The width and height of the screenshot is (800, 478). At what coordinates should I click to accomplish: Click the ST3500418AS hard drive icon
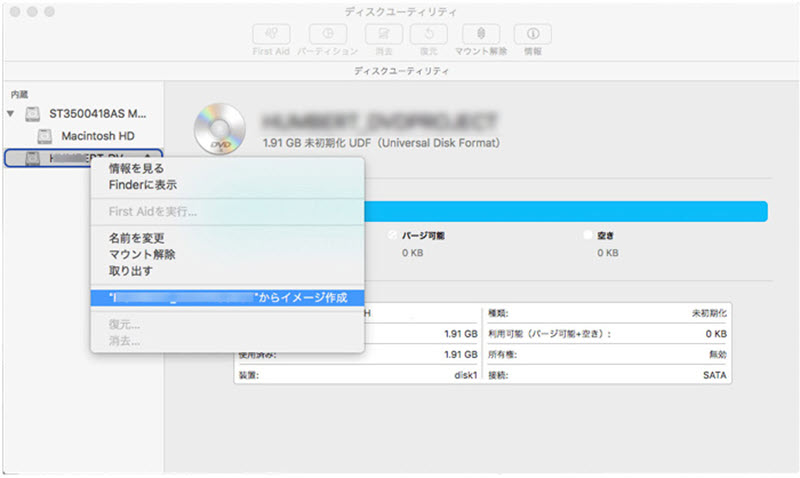(x=35, y=113)
